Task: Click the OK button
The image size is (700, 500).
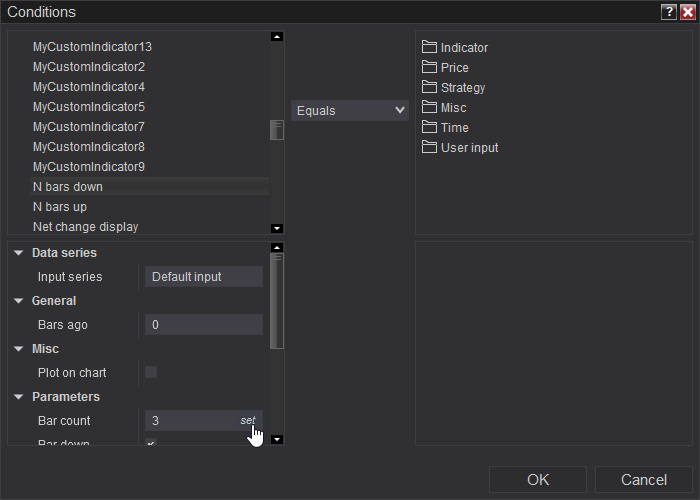Action: [x=538, y=480]
